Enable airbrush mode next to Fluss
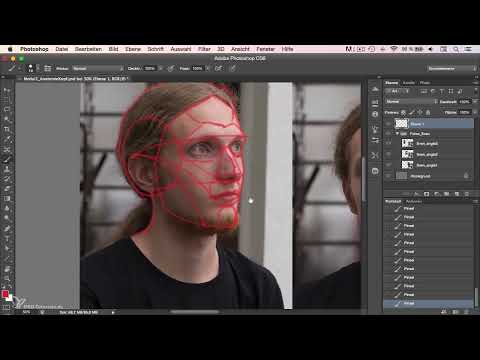Screen dimensions: 480x360 pos(218,68)
